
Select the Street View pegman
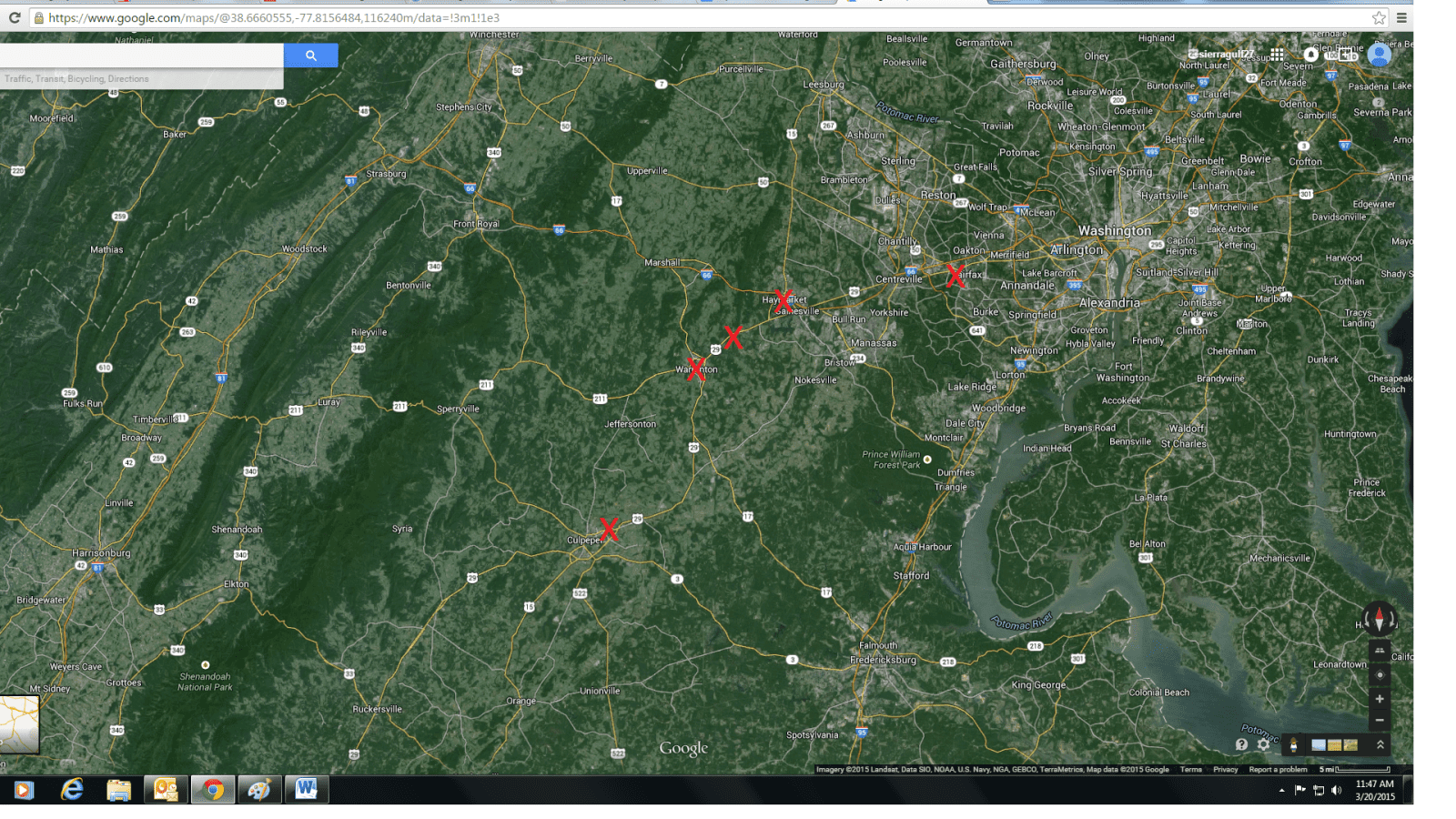coord(1293,745)
